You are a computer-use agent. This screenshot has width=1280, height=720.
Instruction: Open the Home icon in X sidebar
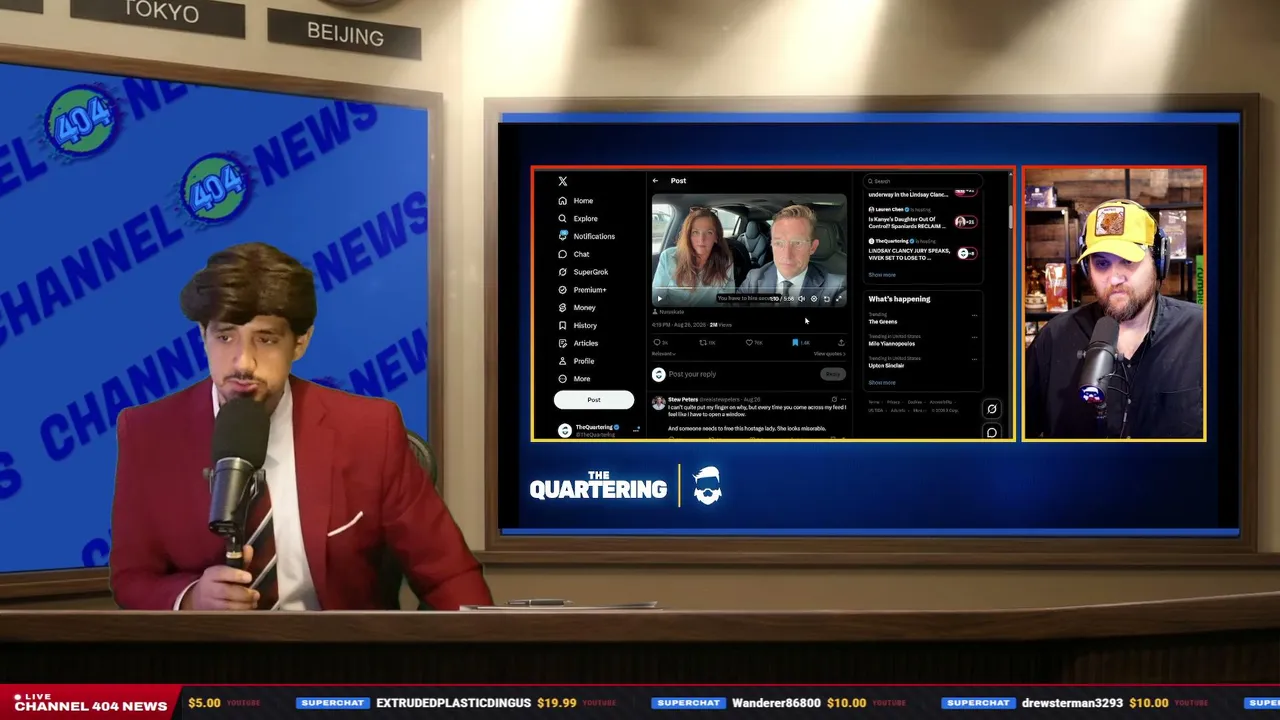click(x=563, y=201)
